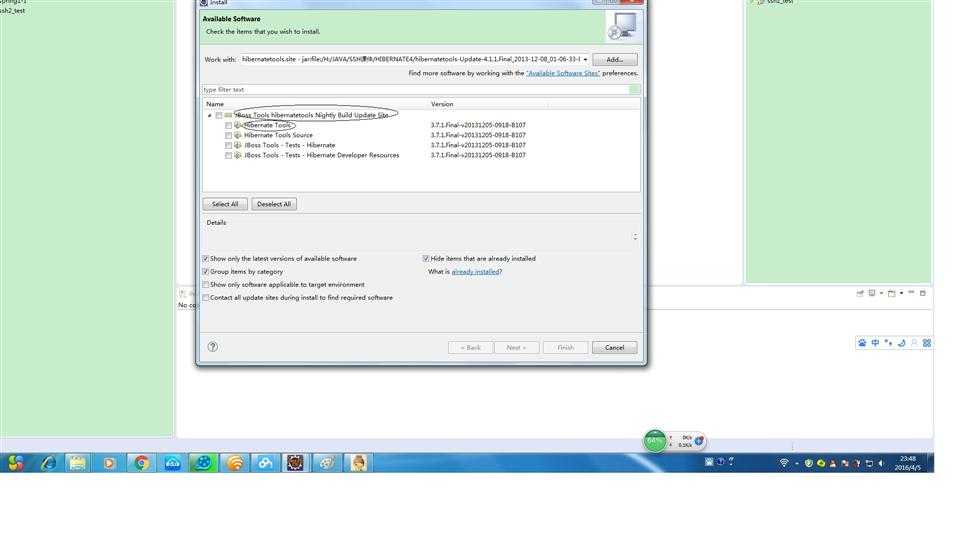960x540 pixels.
Task: Open the display selected console dropdown arrow
Action: coord(881,293)
